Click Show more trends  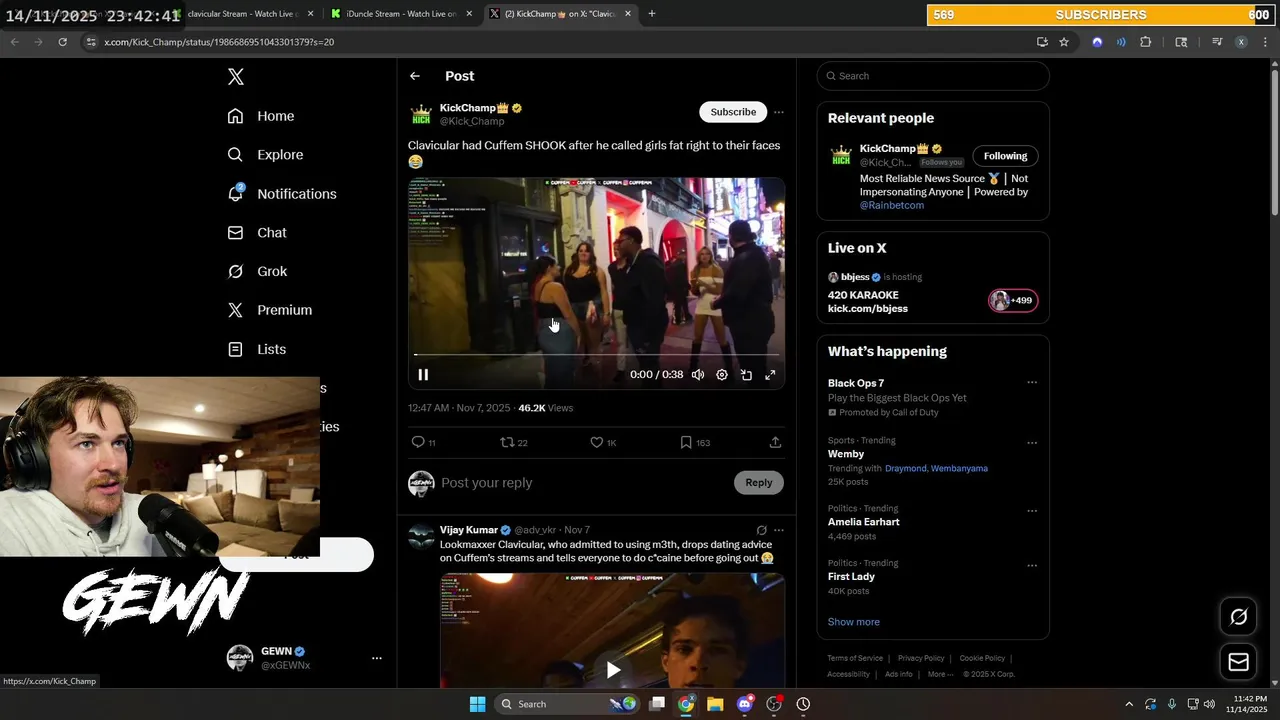(853, 622)
